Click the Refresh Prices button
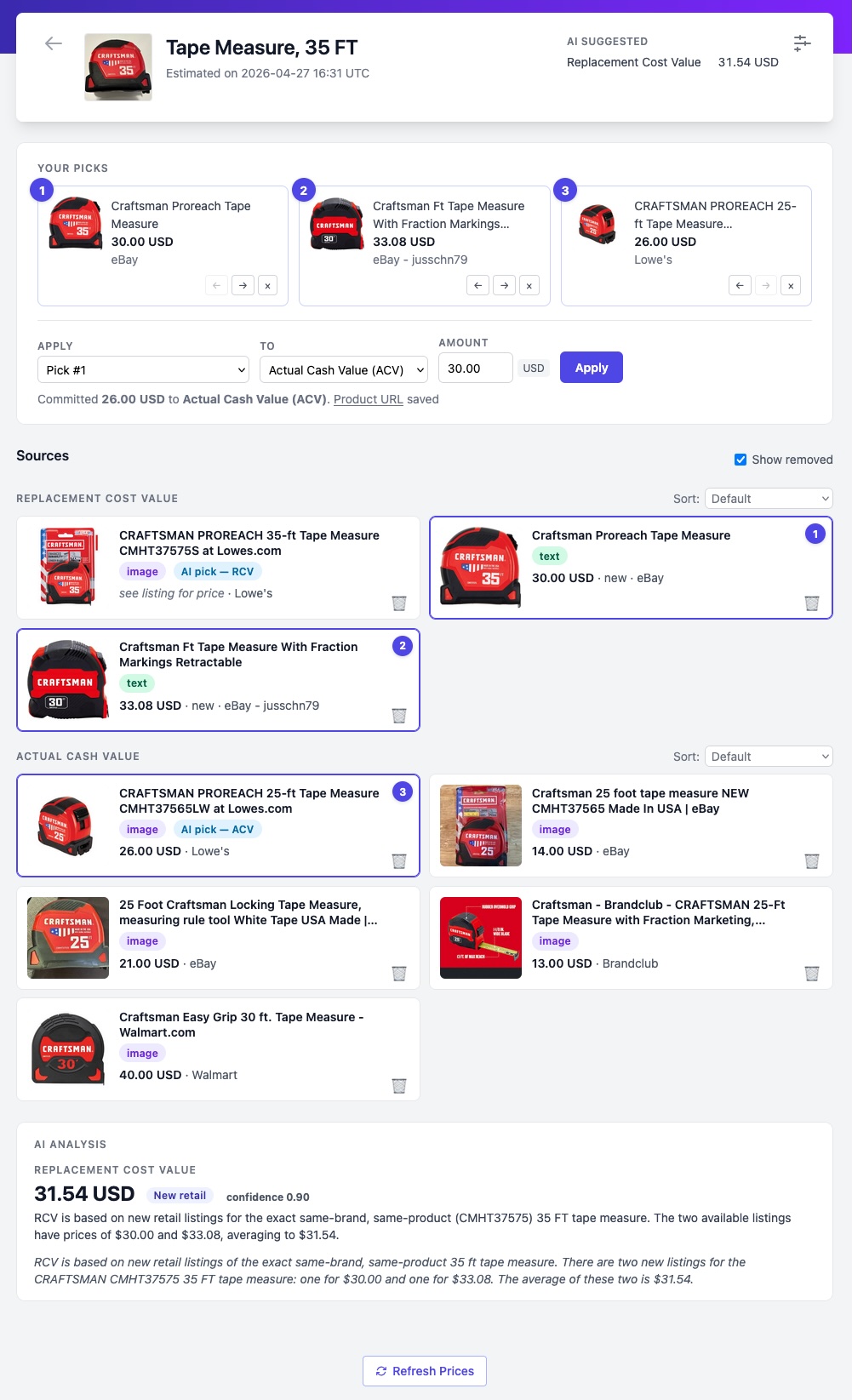This screenshot has width=852, height=1400. click(425, 1371)
